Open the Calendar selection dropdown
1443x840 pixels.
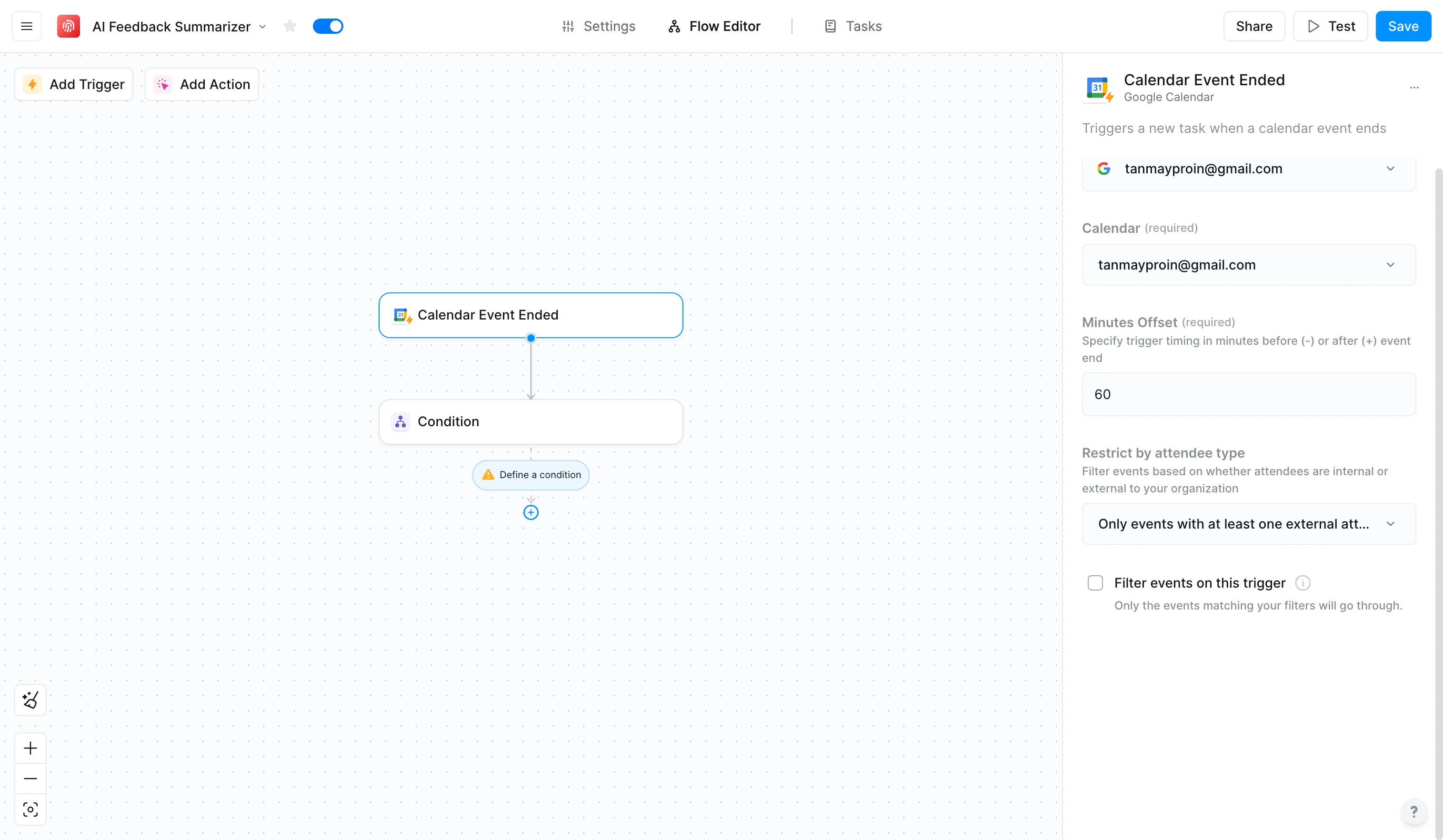coord(1248,265)
